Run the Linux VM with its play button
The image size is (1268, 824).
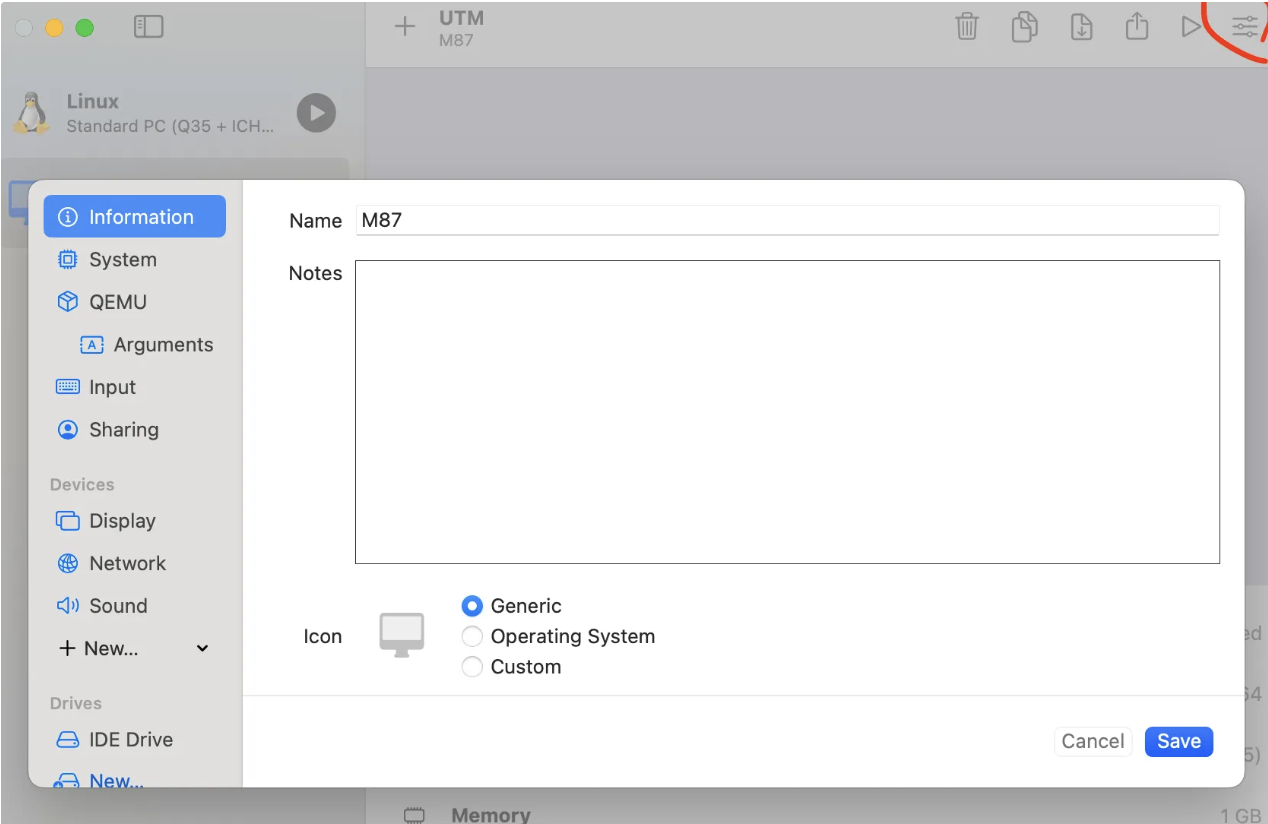click(x=316, y=112)
